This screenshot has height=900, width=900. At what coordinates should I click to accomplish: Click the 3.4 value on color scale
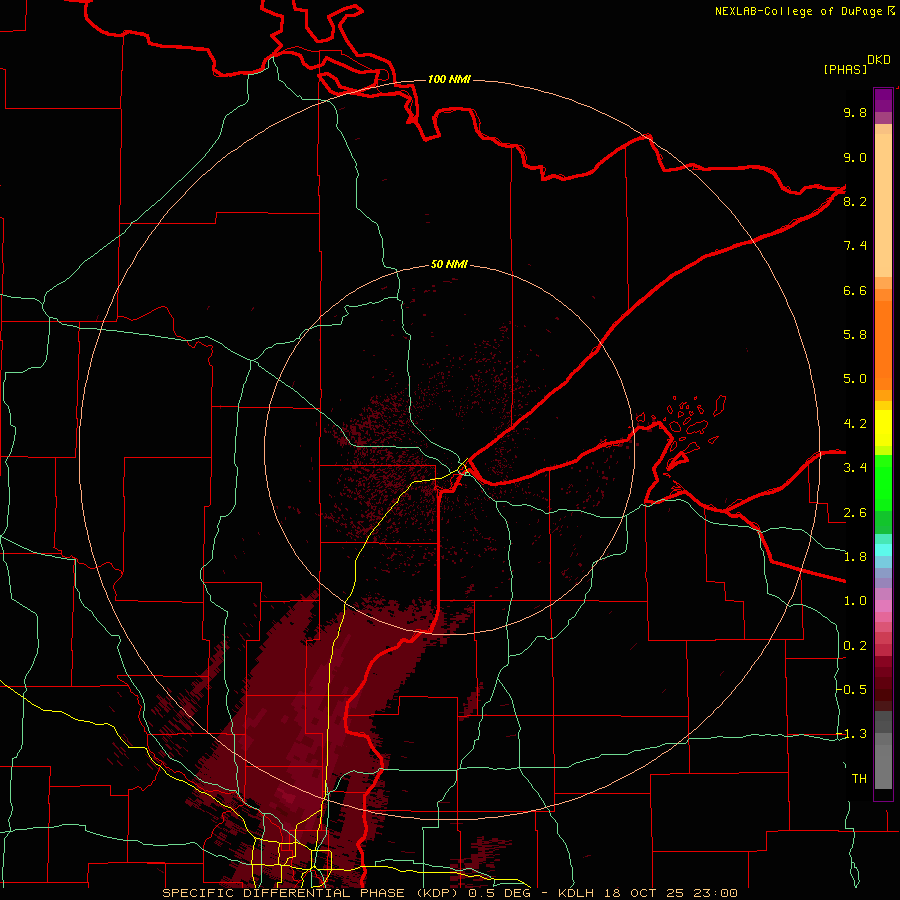(855, 468)
